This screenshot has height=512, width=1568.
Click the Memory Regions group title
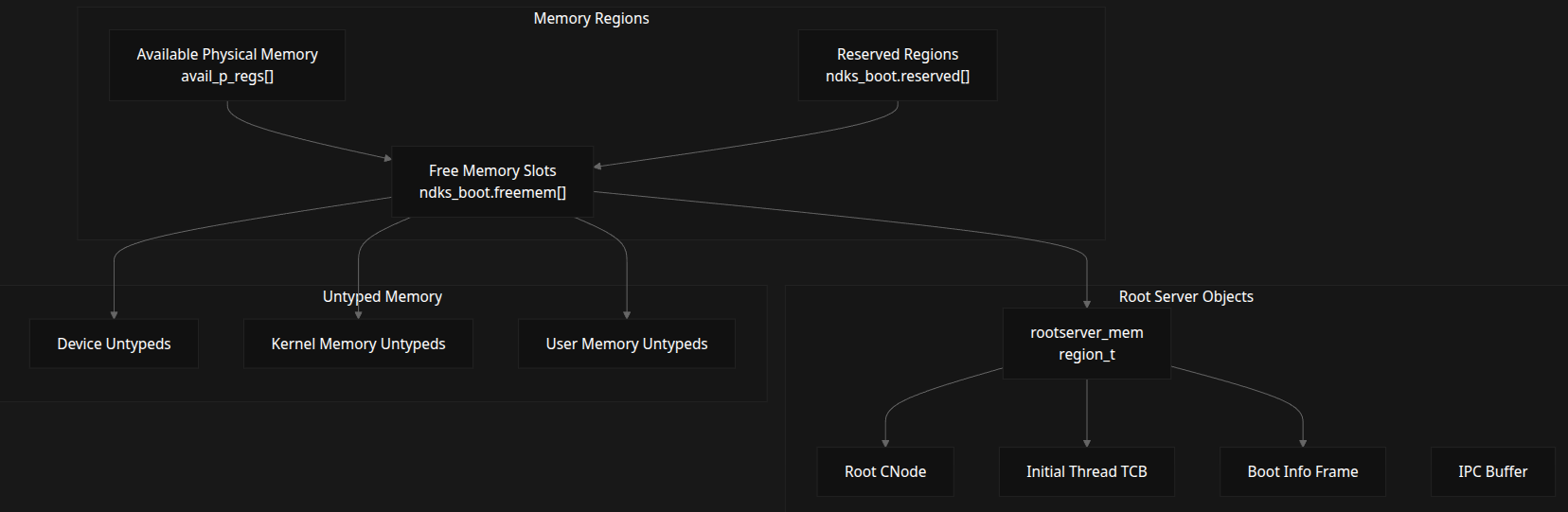(x=591, y=18)
